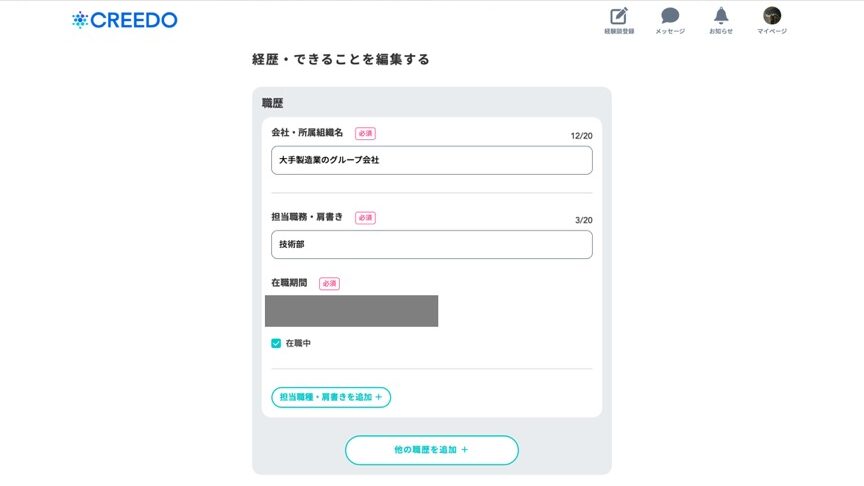Image resolution: width=864 pixels, height=486 pixels.
Task: Add another title with 担当職種・肩書きを追加
Action: 331,397
